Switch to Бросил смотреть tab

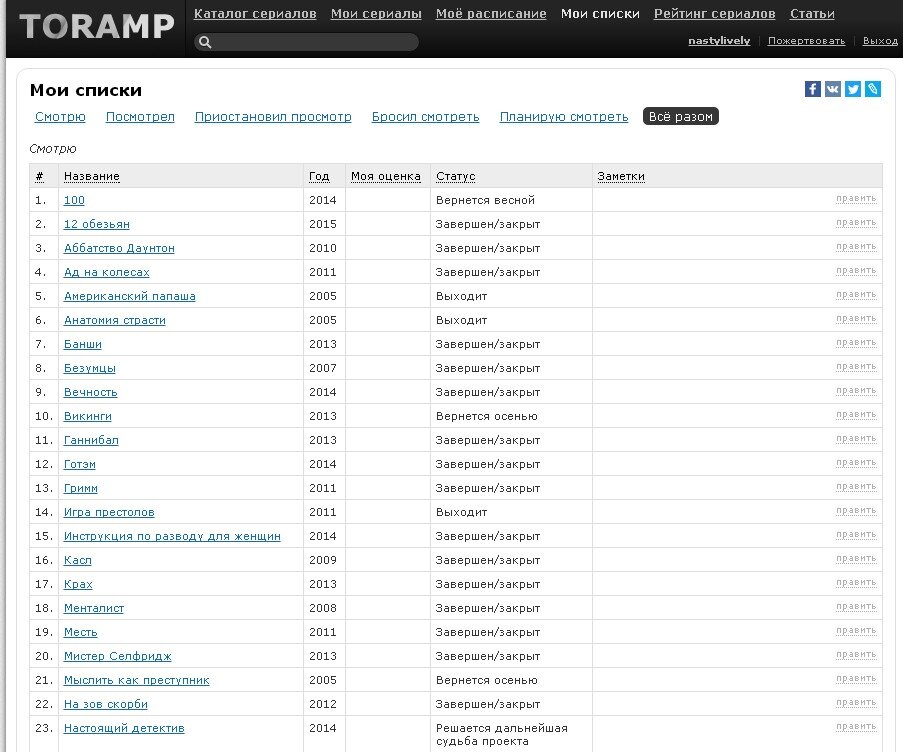tap(425, 117)
